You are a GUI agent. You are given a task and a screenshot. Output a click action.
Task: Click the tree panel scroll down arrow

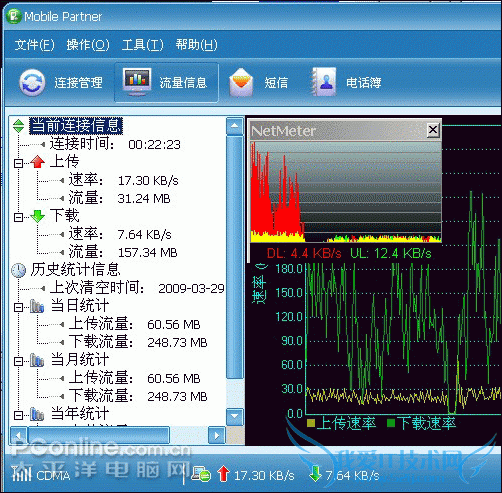[235, 416]
